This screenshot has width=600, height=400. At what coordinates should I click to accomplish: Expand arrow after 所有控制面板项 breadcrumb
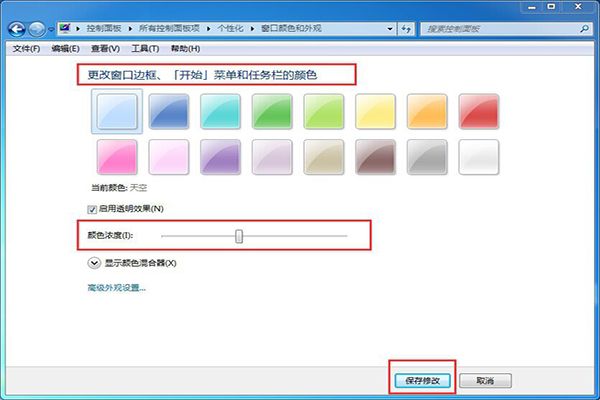pos(209,29)
